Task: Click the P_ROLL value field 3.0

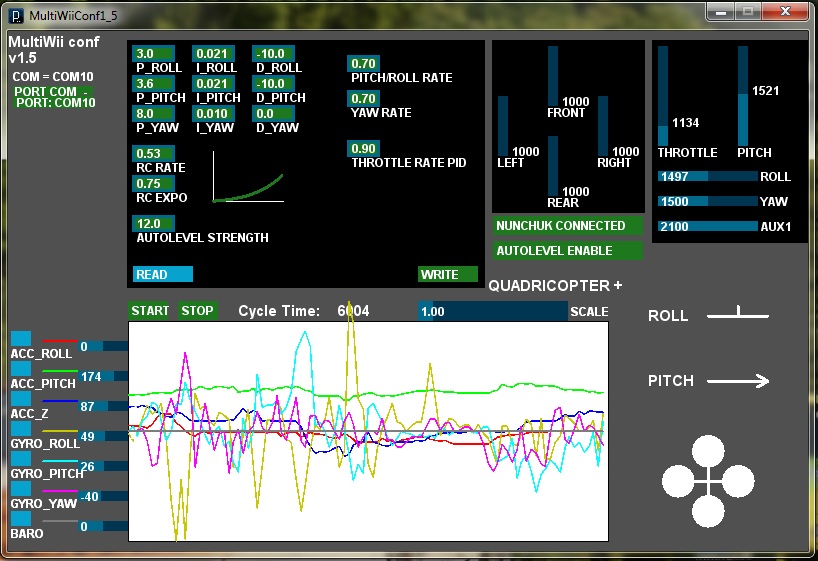Action: [x=153, y=54]
